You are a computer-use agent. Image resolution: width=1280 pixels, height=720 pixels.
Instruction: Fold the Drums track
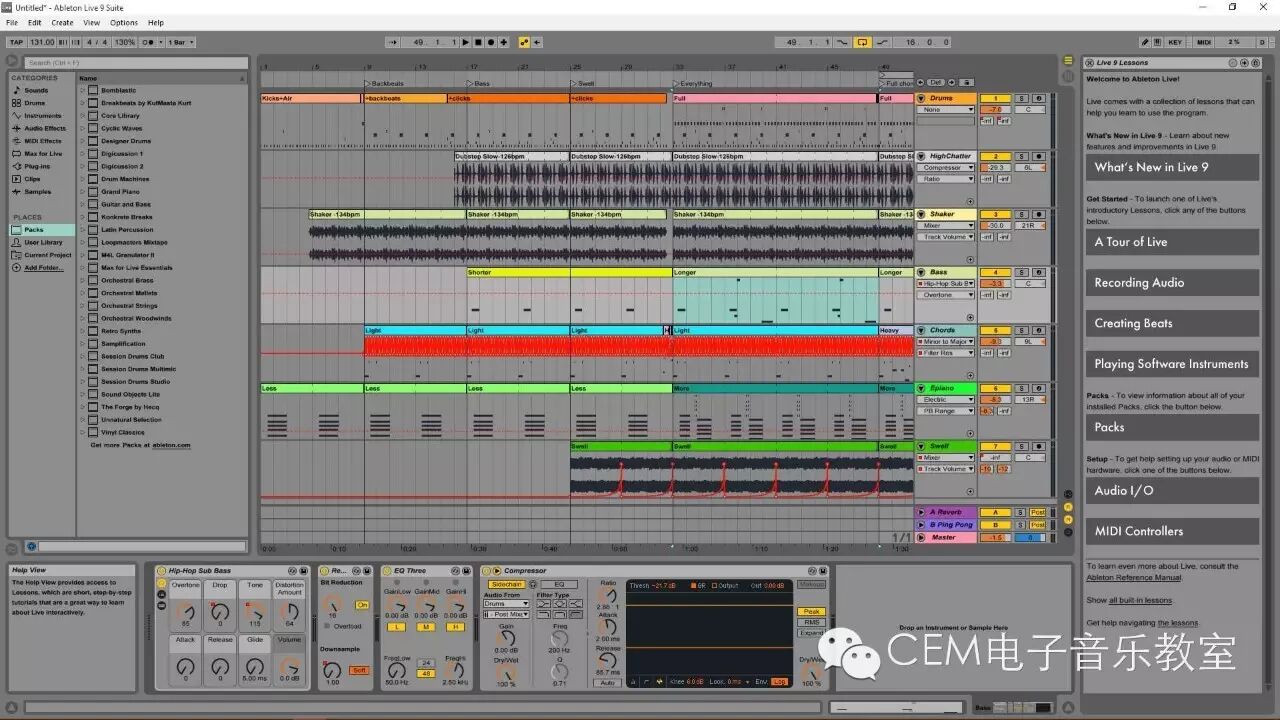[921, 98]
